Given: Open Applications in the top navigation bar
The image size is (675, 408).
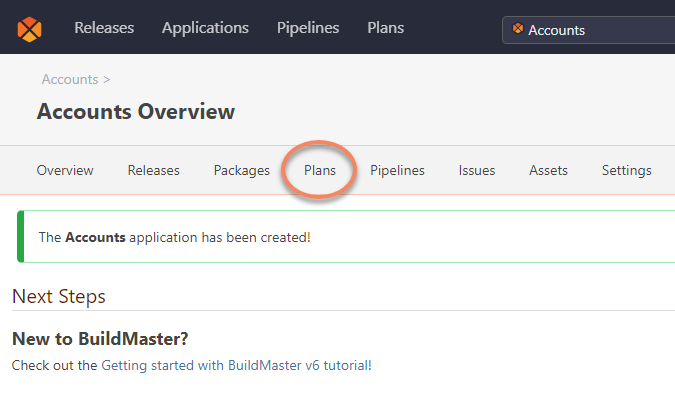Looking at the screenshot, I should click(x=205, y=28).
